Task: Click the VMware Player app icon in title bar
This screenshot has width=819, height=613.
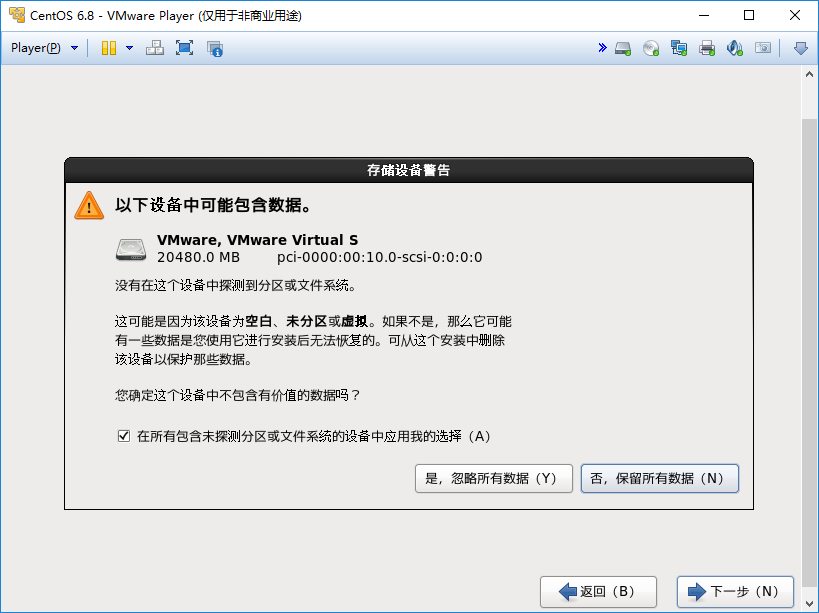Action: [17, 15]
